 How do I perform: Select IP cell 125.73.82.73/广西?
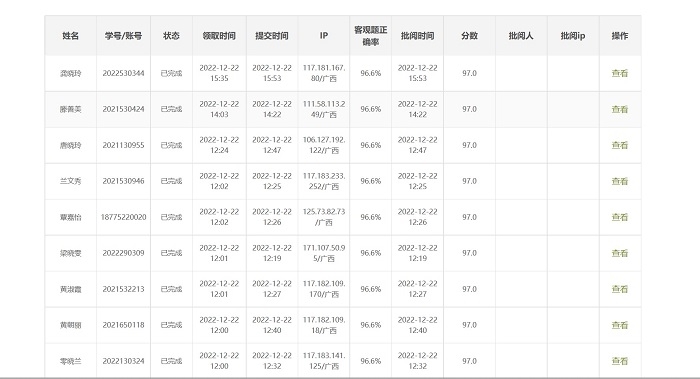click(324, 217)
